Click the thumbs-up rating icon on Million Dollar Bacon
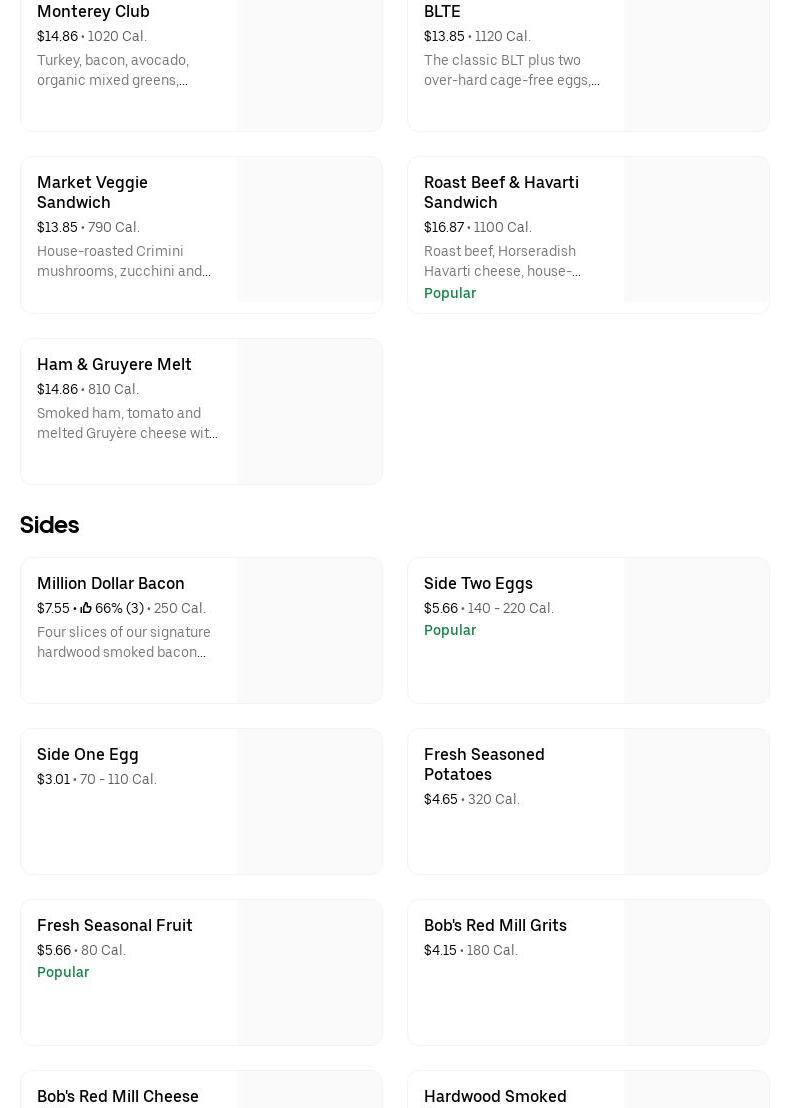The width and height of the screenshot is (804, 1108). [86, 608]
